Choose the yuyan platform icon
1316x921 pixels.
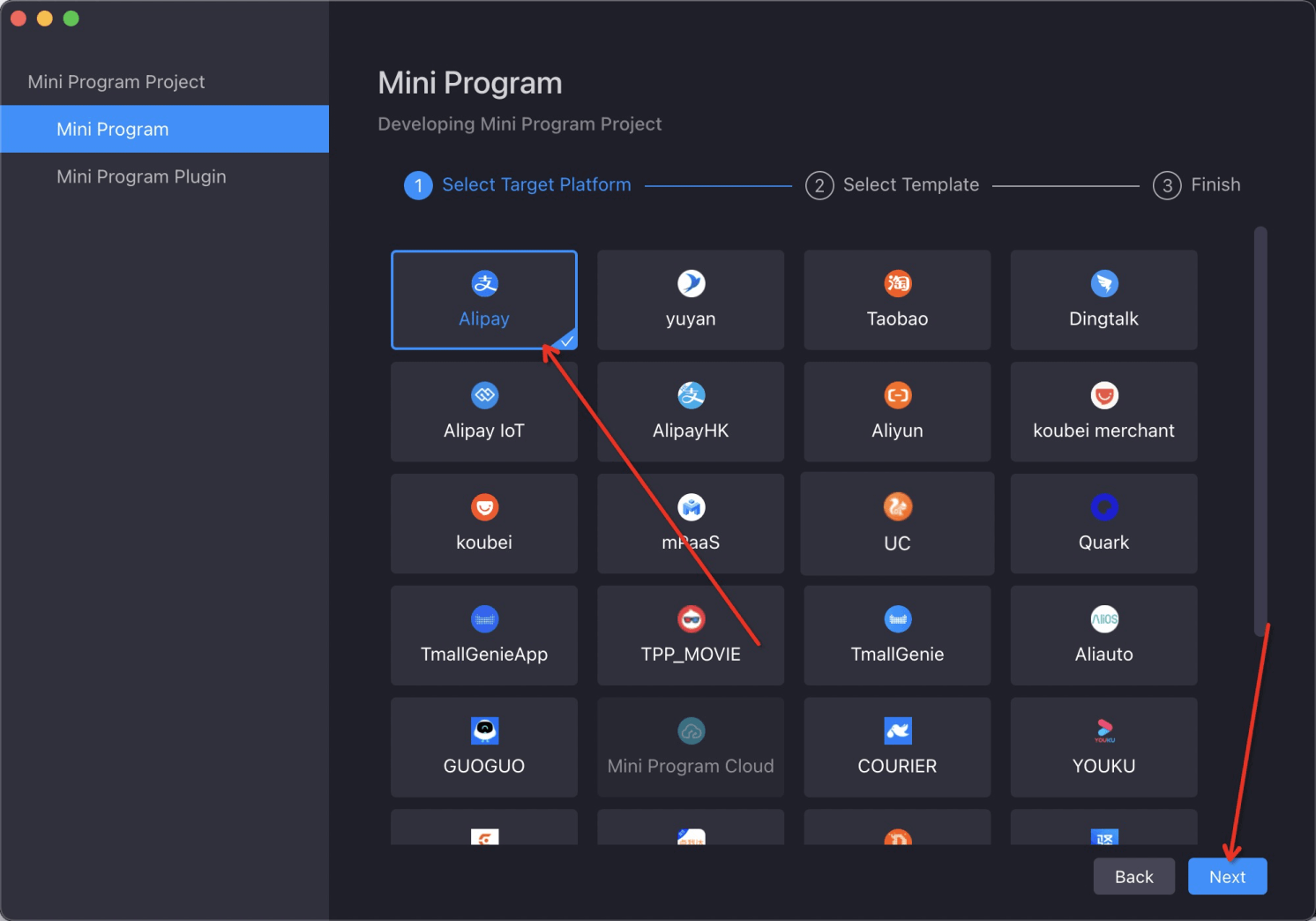coord(691,283)
